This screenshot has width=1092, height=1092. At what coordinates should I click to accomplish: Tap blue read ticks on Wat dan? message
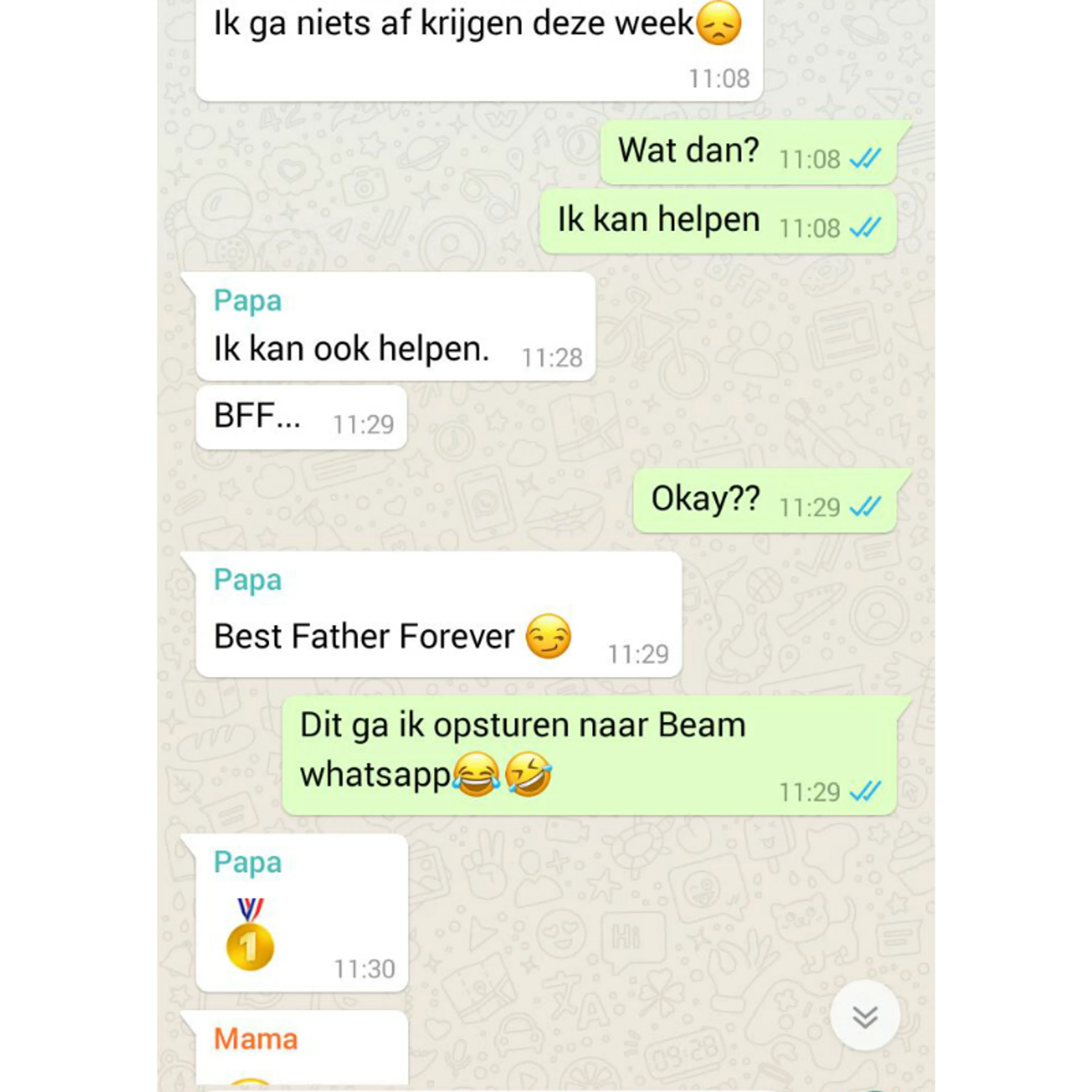(865, 159)
